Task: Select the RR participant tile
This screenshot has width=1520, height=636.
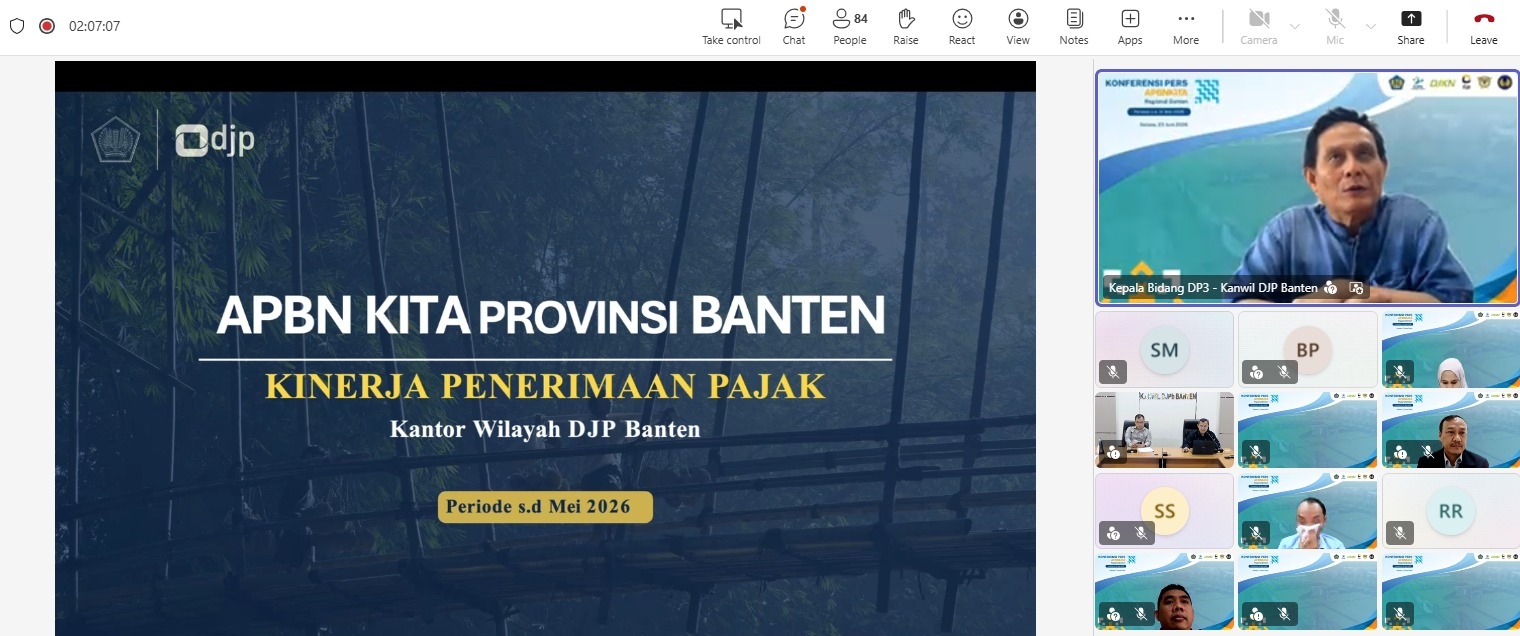Action: click(x=1451, y=510)
